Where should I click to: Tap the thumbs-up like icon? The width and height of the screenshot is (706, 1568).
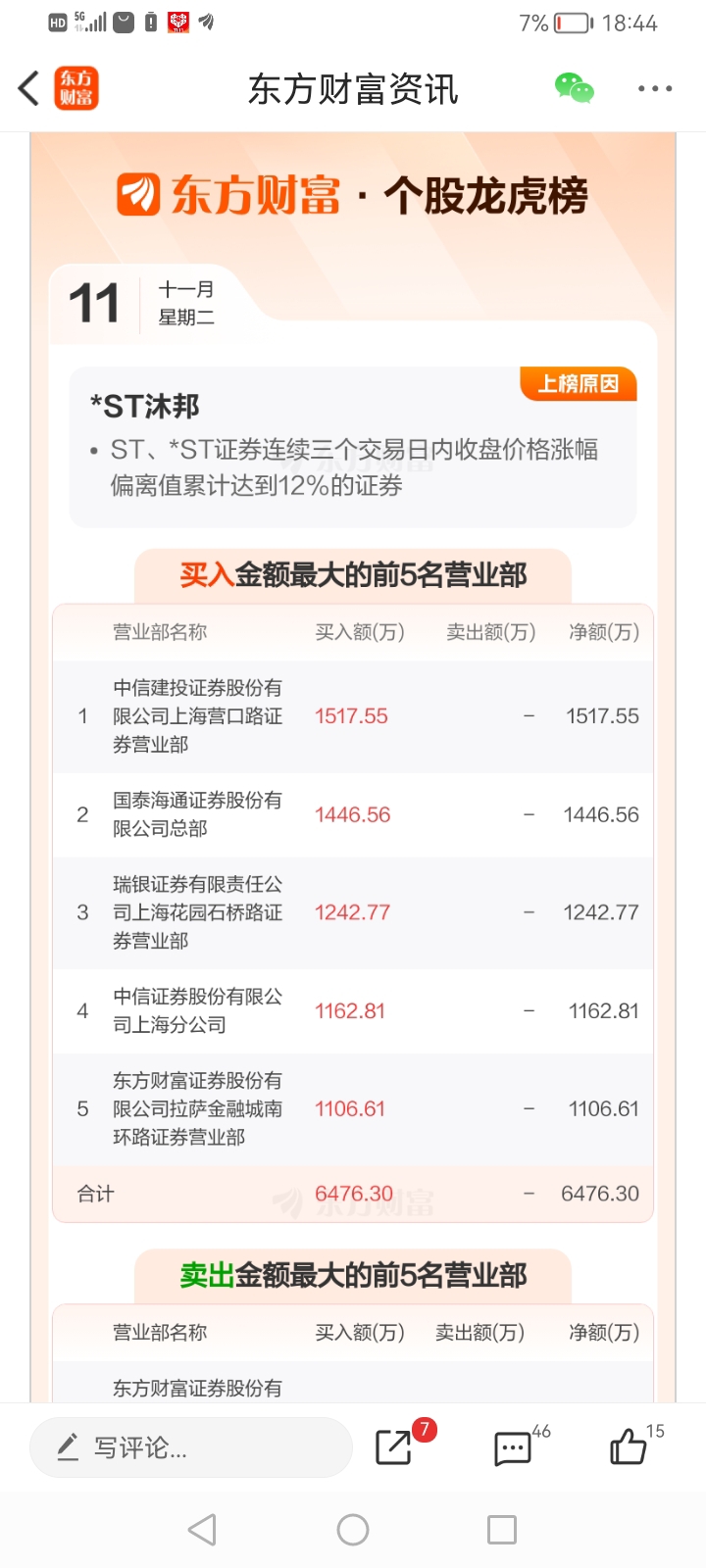click(x=628, y=1446)
